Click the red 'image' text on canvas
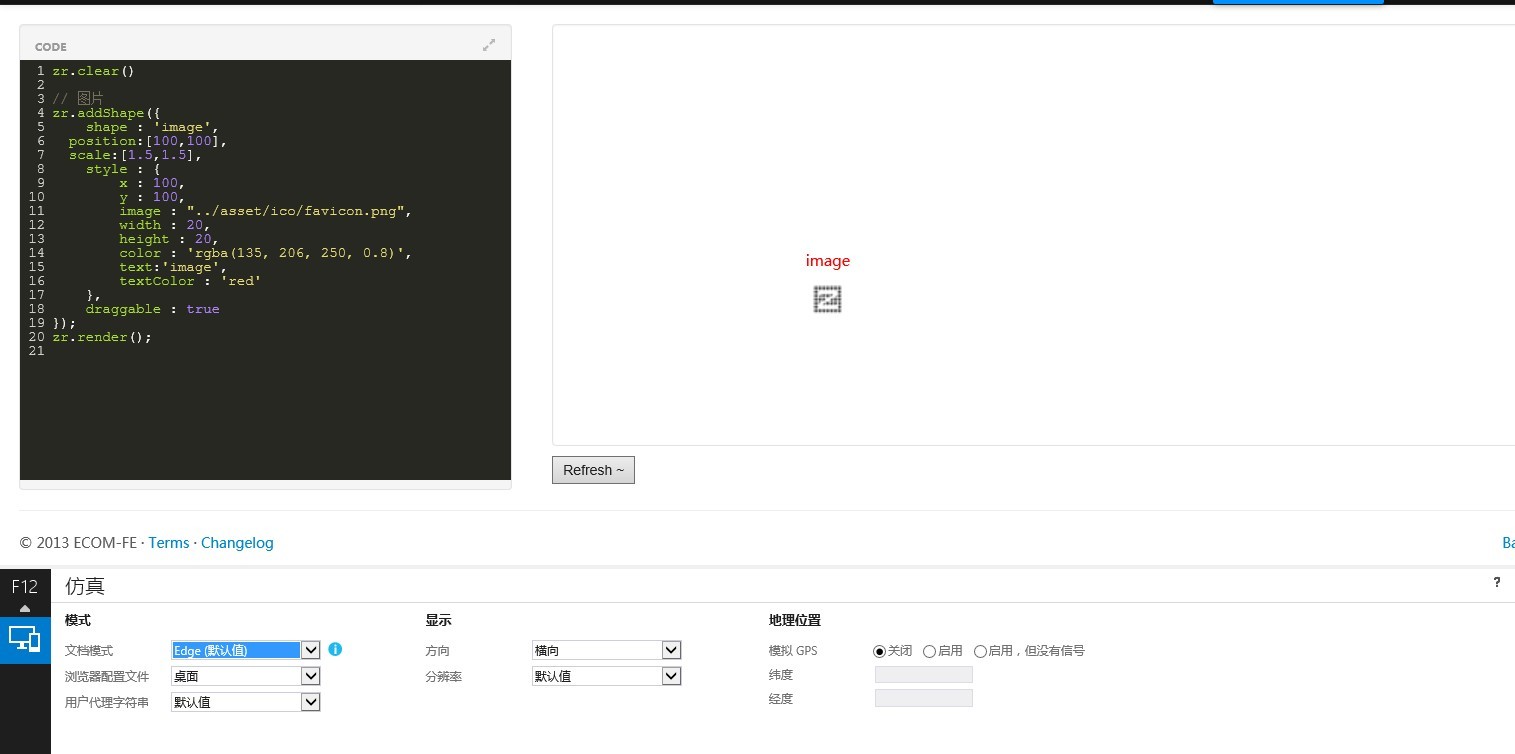The width and height of the screenshot is (1515, 754). [x=827, y=261]
